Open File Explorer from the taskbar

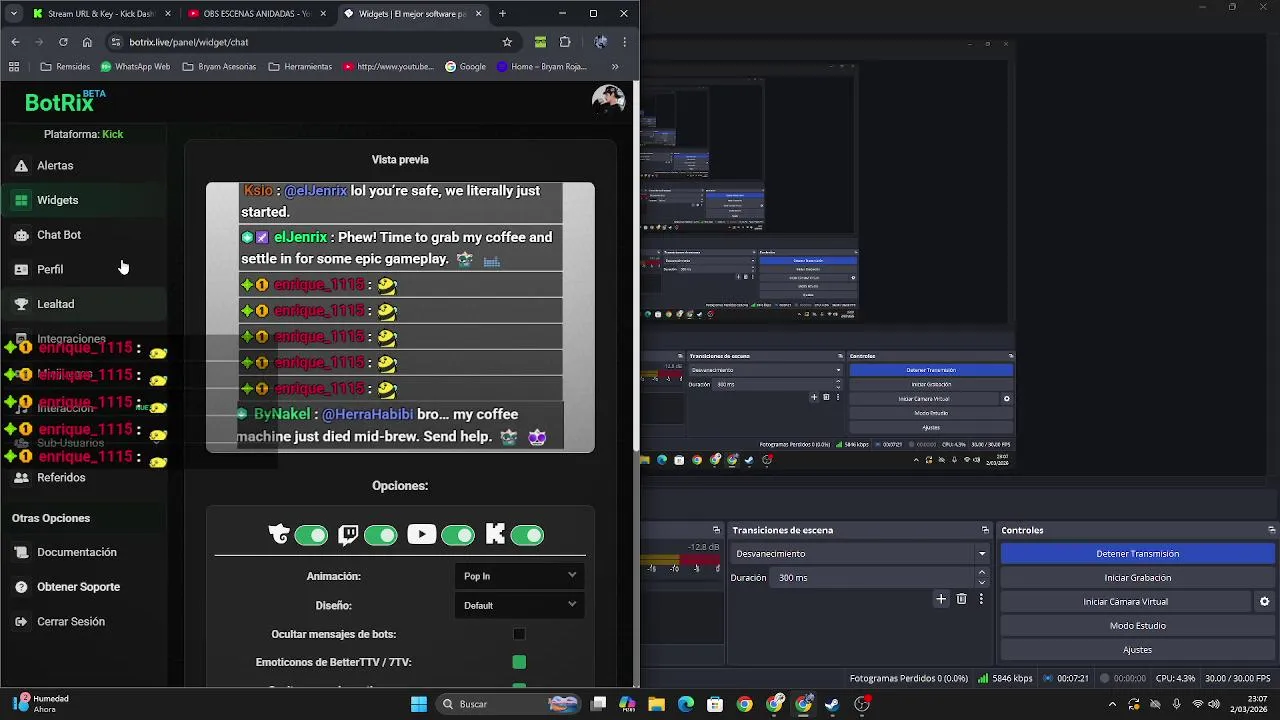click(656, 704)
